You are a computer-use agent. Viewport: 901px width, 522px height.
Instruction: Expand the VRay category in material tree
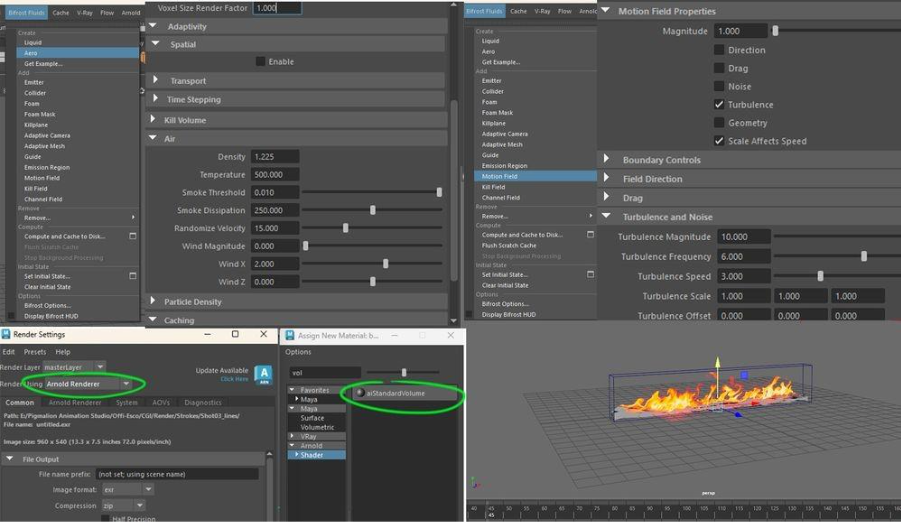coord(292,436)
